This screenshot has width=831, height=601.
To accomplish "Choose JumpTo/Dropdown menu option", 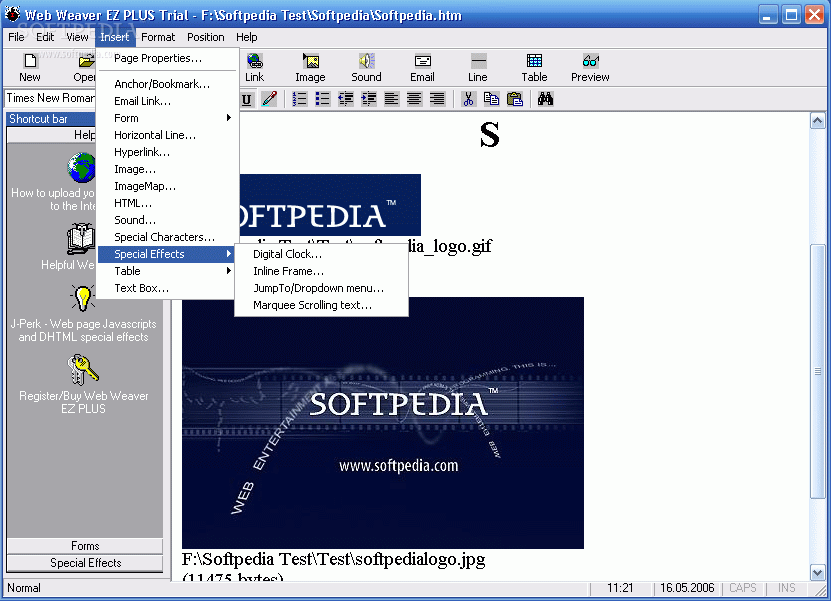I will click(321, 288).
